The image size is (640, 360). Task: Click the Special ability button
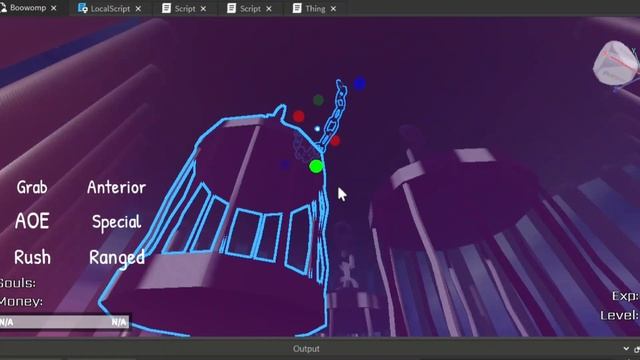click(x=116, y=222)
